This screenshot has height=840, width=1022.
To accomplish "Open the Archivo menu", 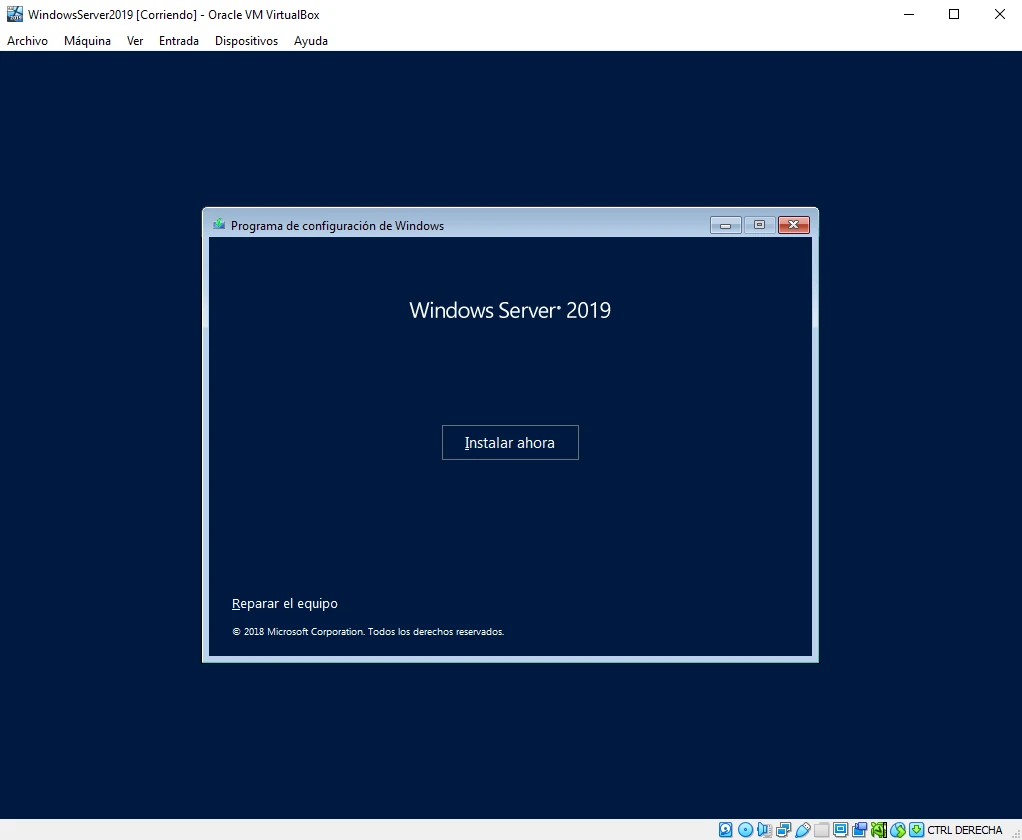I will [x=27, y=40].
